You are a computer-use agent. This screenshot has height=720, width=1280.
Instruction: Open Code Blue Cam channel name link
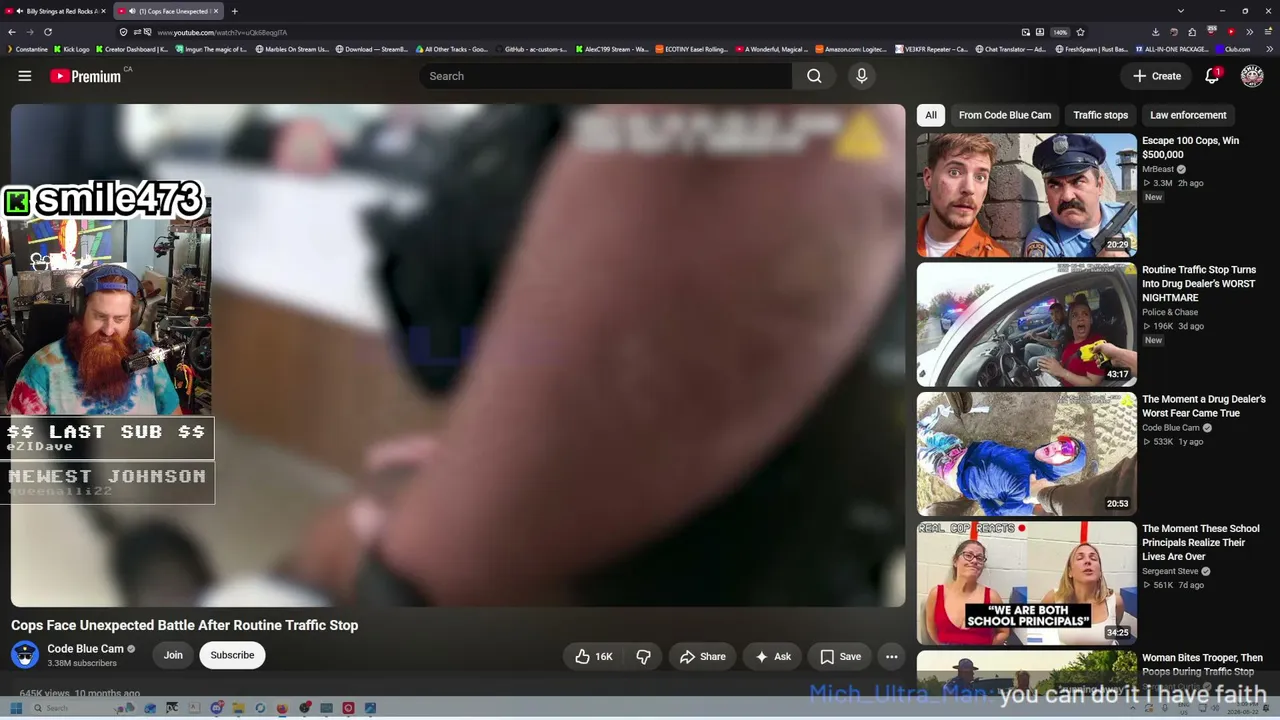pyautogui.click(x=85, y=649)
